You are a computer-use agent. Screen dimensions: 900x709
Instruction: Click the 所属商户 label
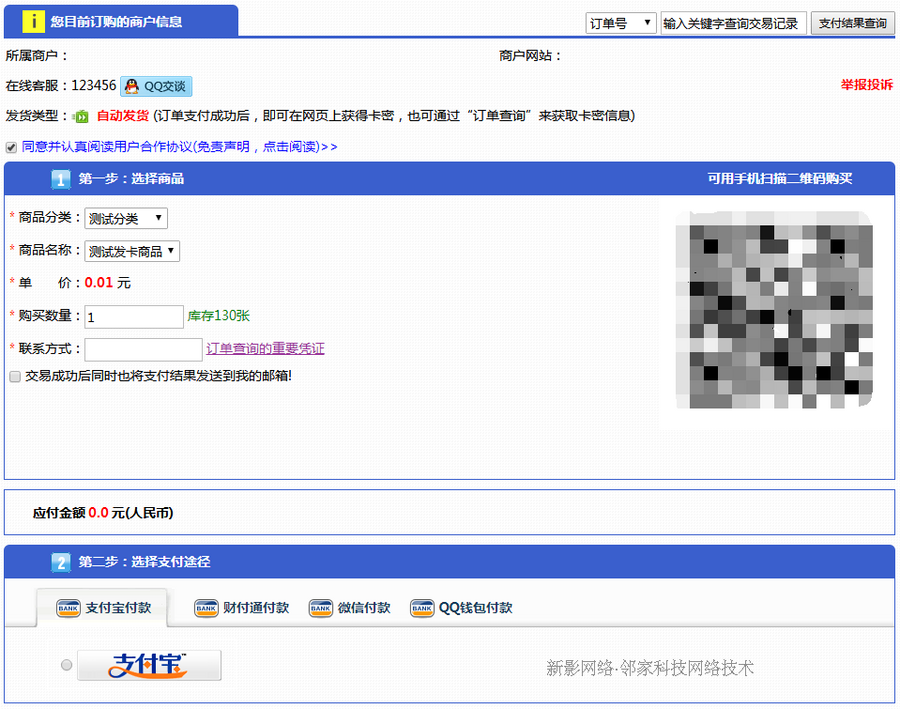coord(37,56)
